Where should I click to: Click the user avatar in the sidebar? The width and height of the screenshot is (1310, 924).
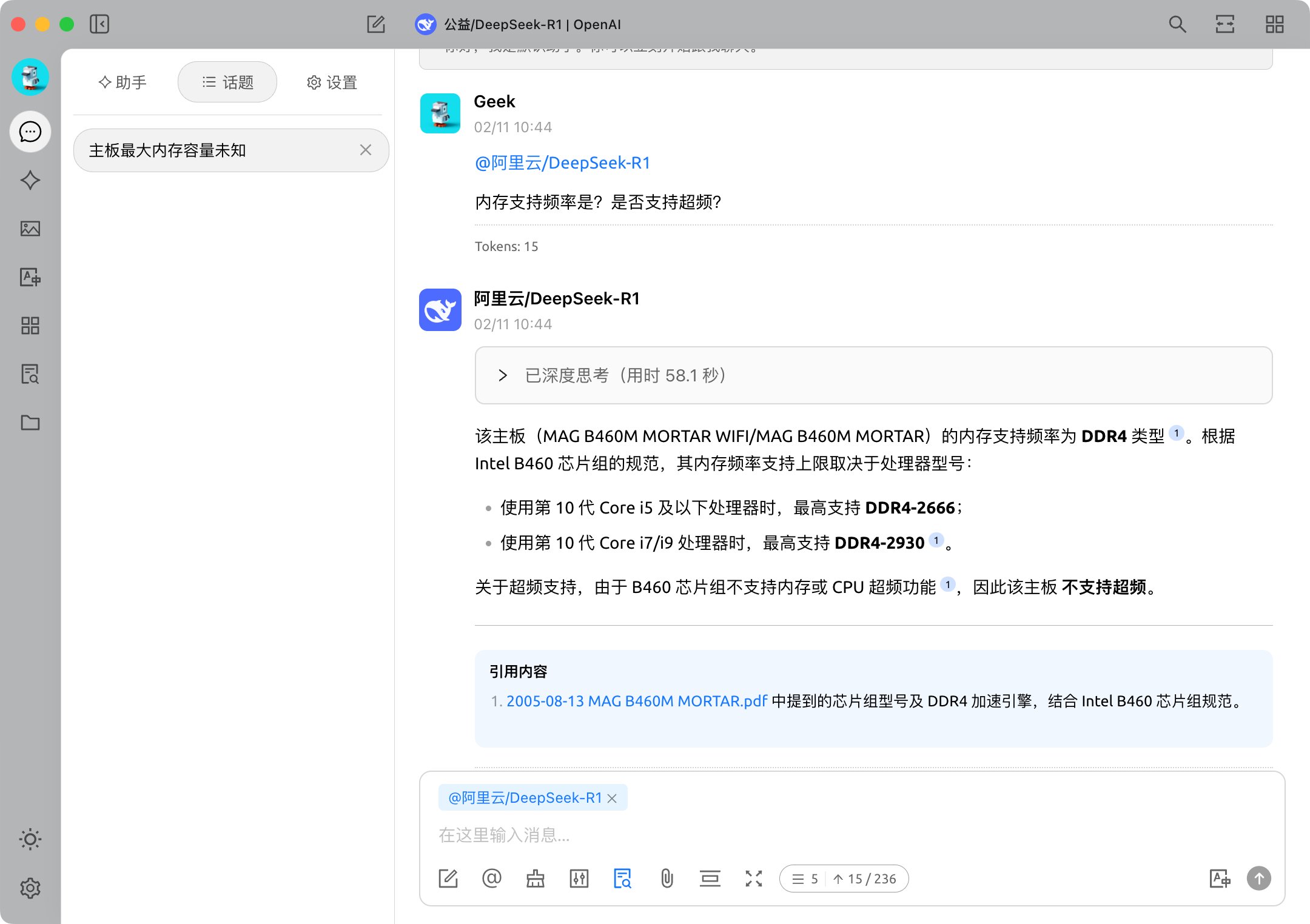tap(30, 77)
